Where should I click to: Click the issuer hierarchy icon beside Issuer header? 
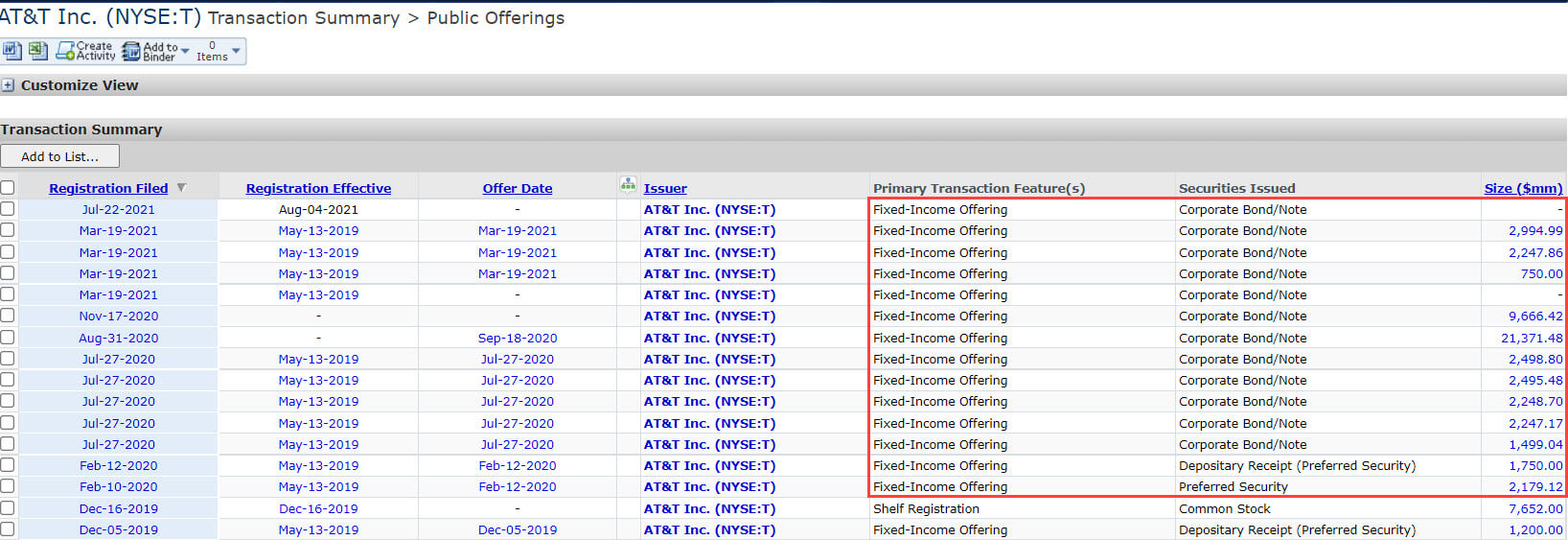[x=628, y=183]
